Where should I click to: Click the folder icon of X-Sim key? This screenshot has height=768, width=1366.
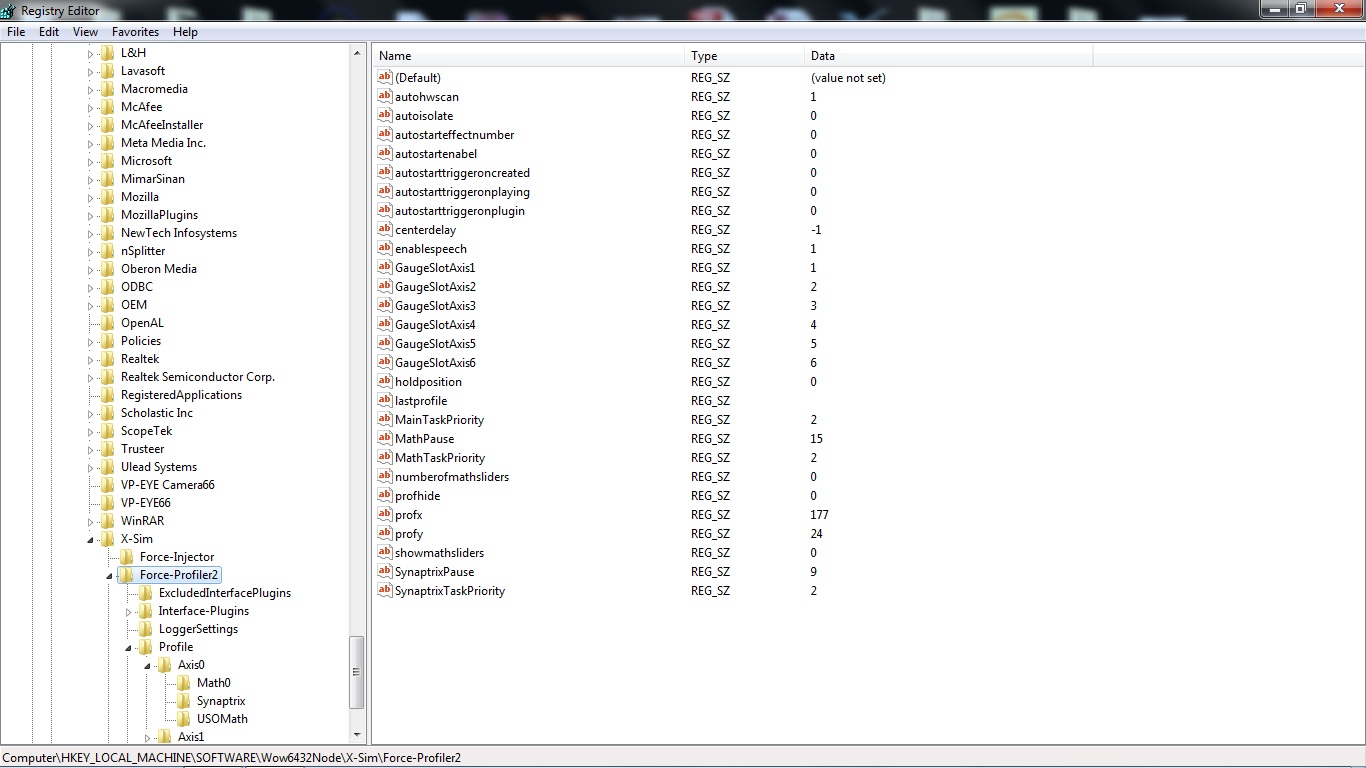click(x=108, y=539)
